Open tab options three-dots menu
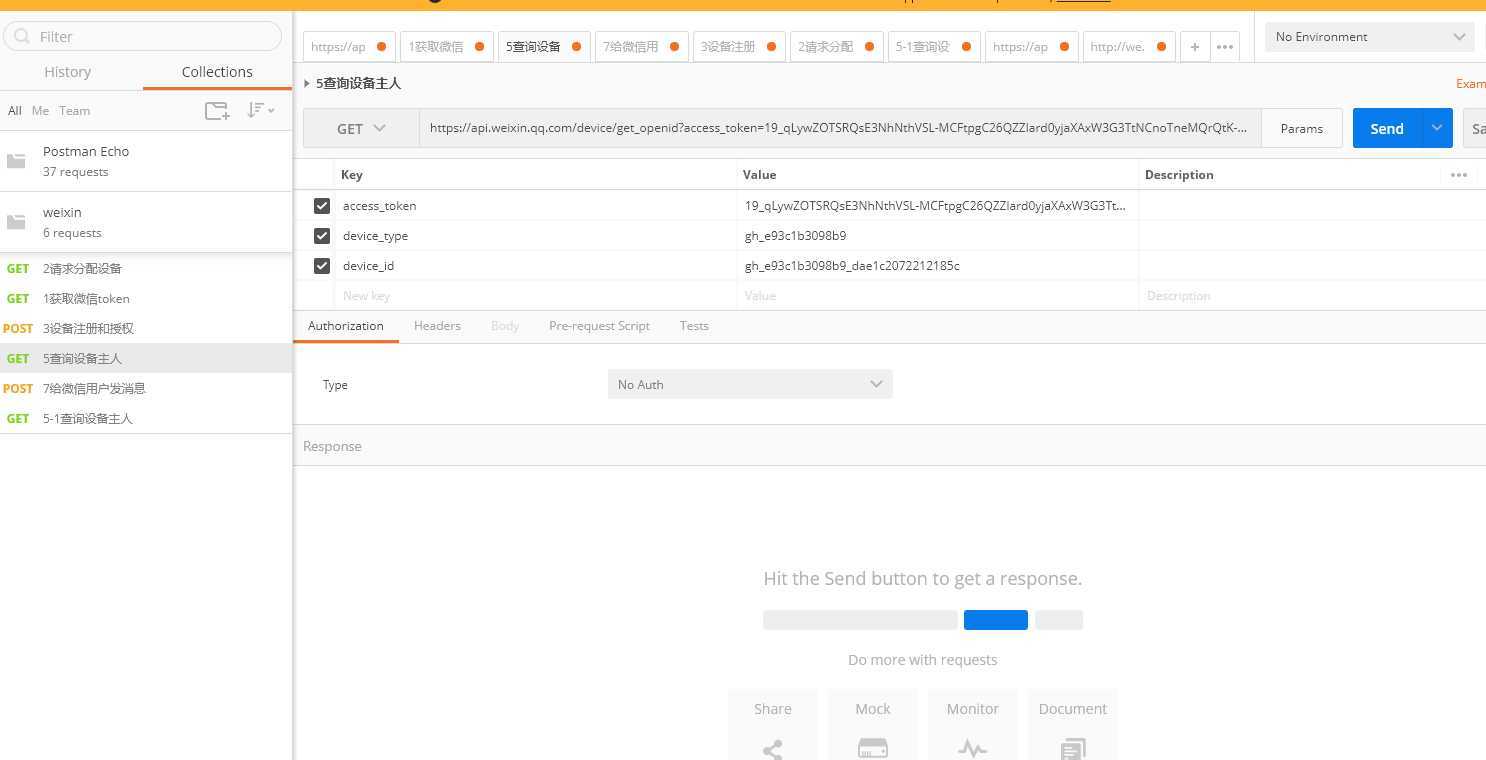The image size is (1486, 760). coord(1224,47)
